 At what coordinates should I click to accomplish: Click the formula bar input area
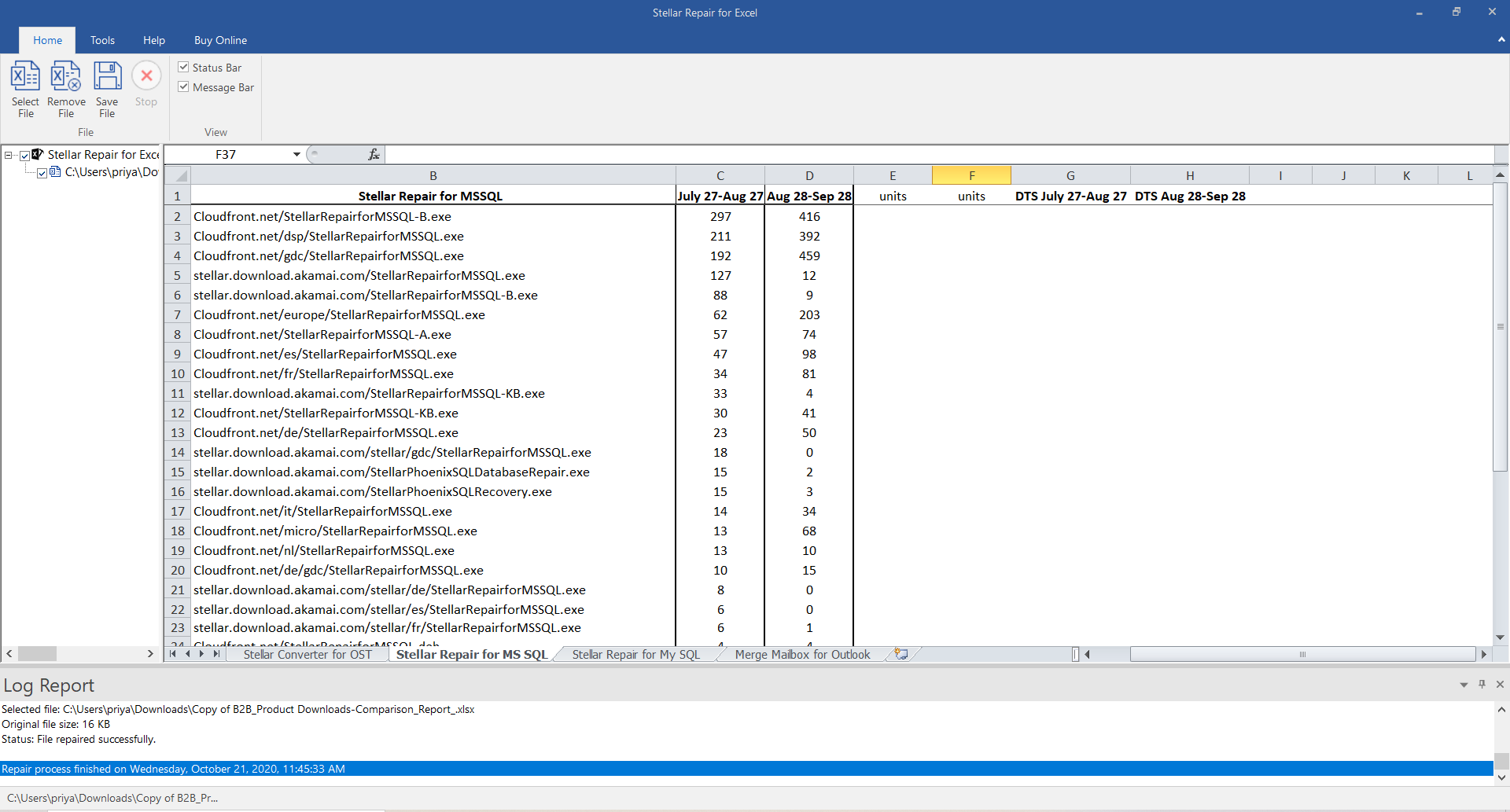click(939, 154)
